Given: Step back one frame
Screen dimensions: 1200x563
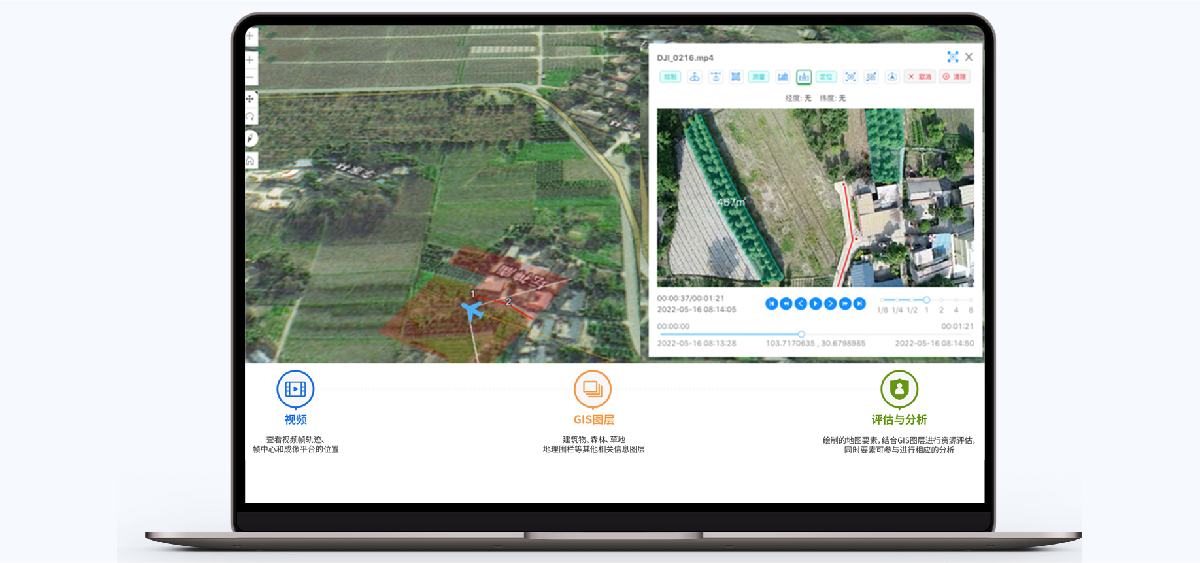Looking at the screenshot, I should tap(801, 303).
